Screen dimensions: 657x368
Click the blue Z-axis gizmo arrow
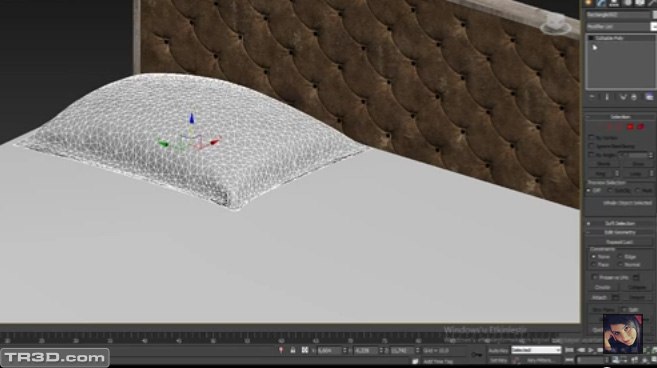pyautogui.click(x=192, y=119)
